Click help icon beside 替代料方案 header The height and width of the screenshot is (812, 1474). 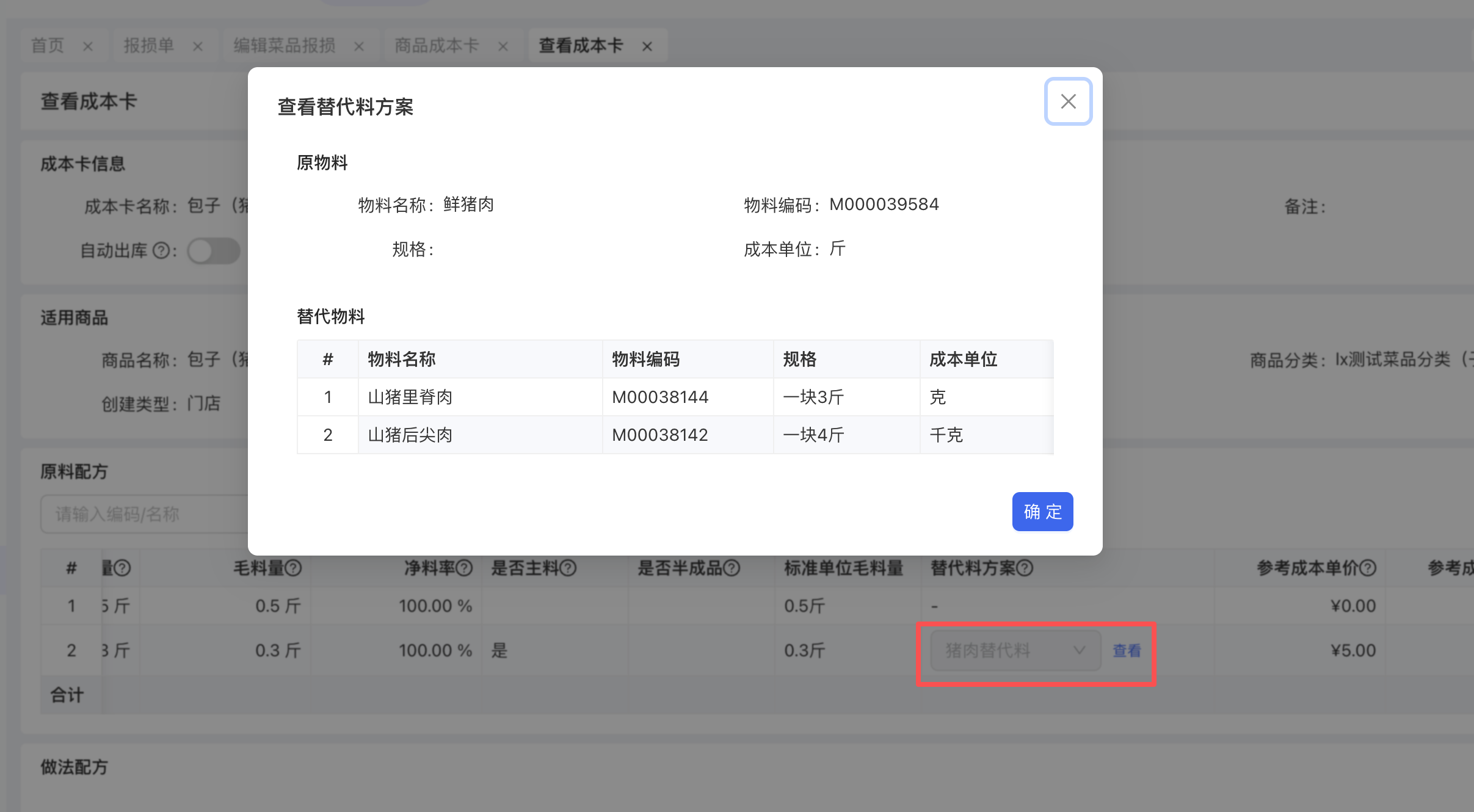(x=1025, y=568)
